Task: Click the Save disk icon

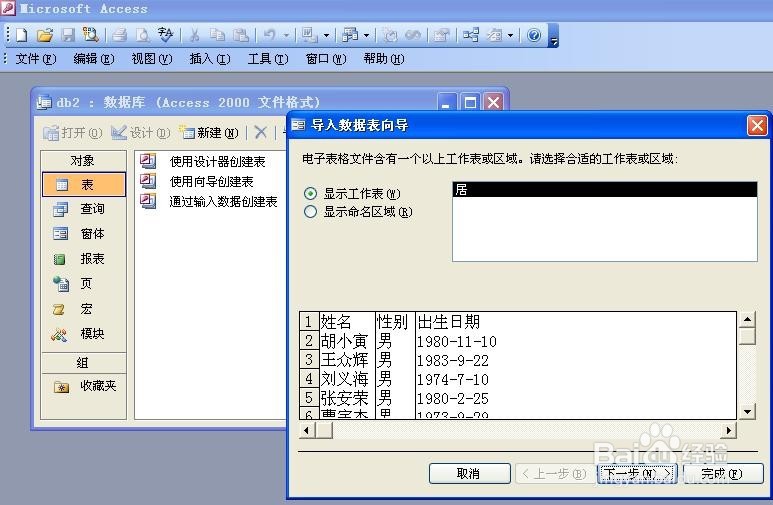Action: point(68,35)
